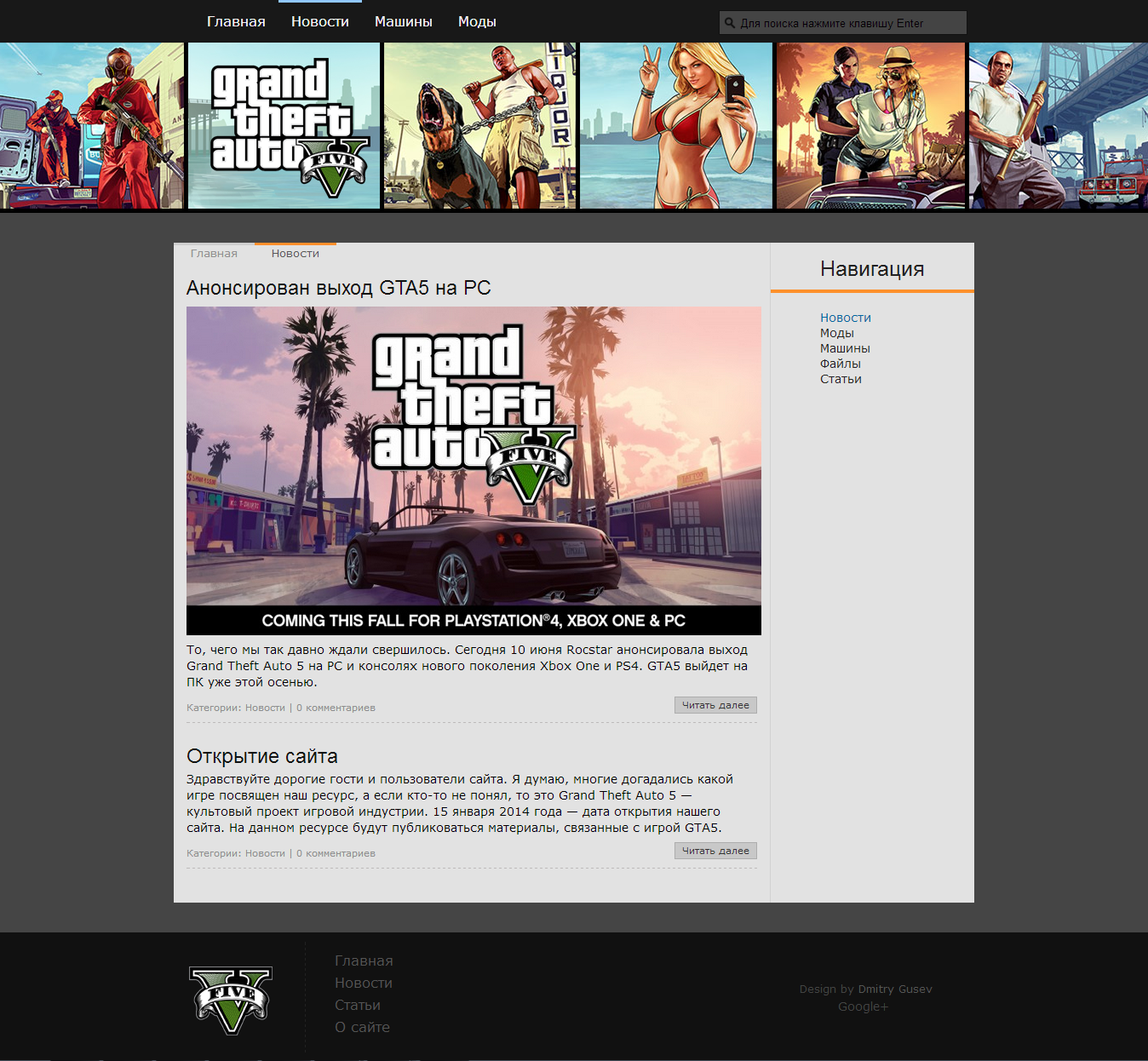Viewport: 1148px width, 1061px height.
Task: Click Читать далее under the GTA5 PC announcement
Action: pos(715,705)
